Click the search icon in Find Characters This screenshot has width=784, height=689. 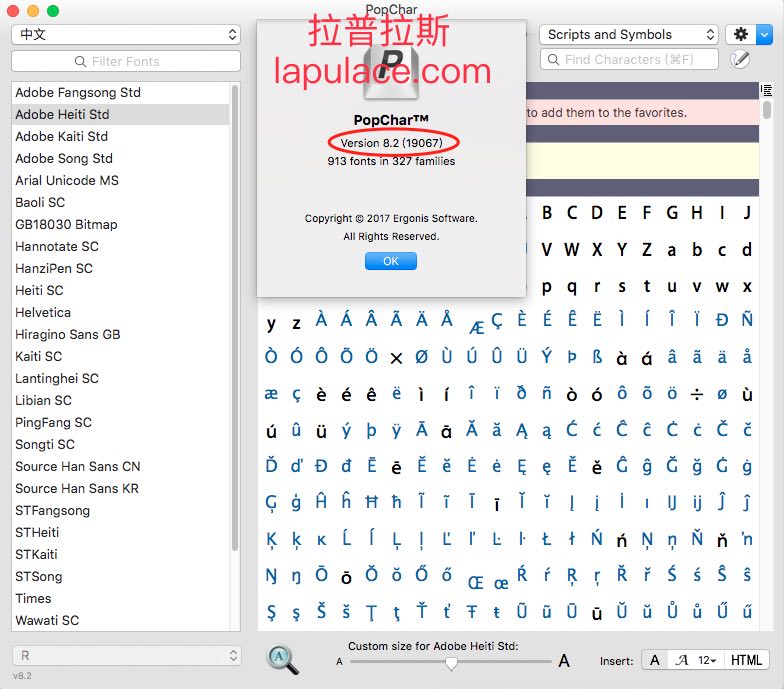[553, 60]
